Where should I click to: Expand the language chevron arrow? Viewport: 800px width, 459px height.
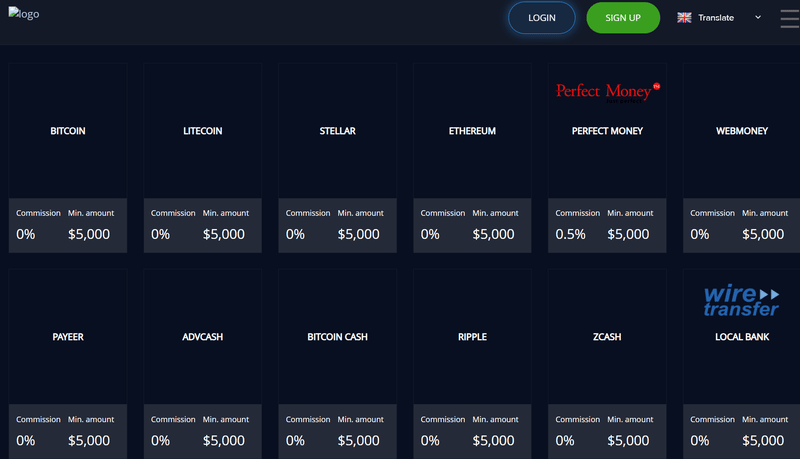click(758, 17)
